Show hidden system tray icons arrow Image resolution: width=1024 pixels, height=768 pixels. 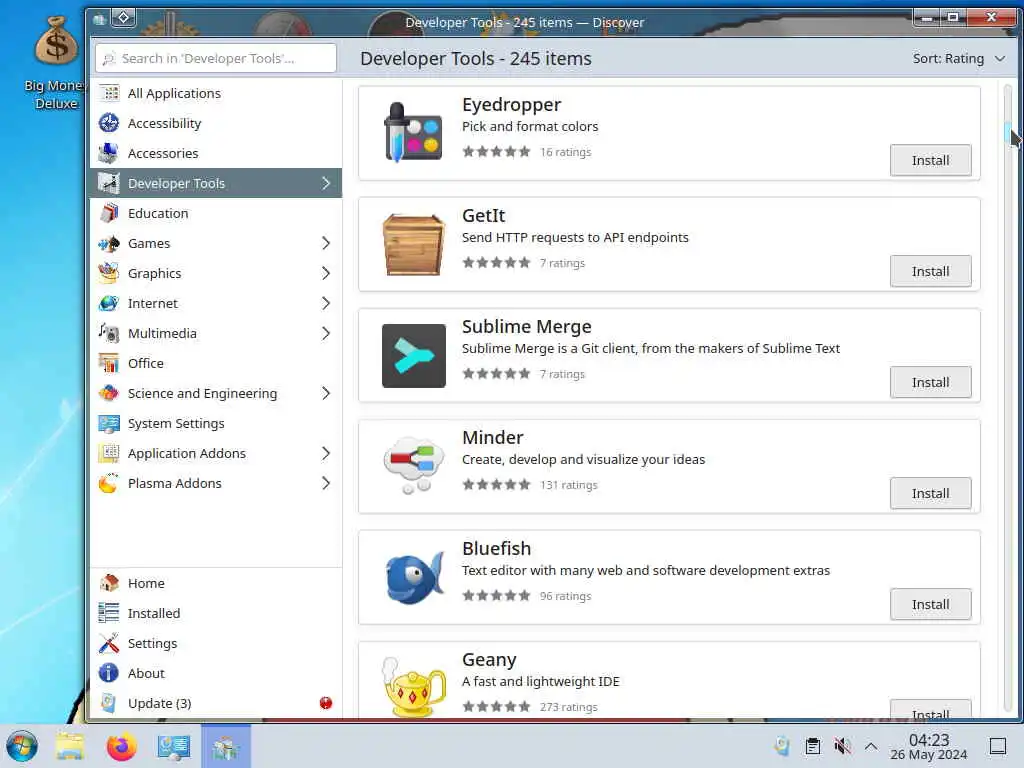pyautogui.click(x=871, y=746)
